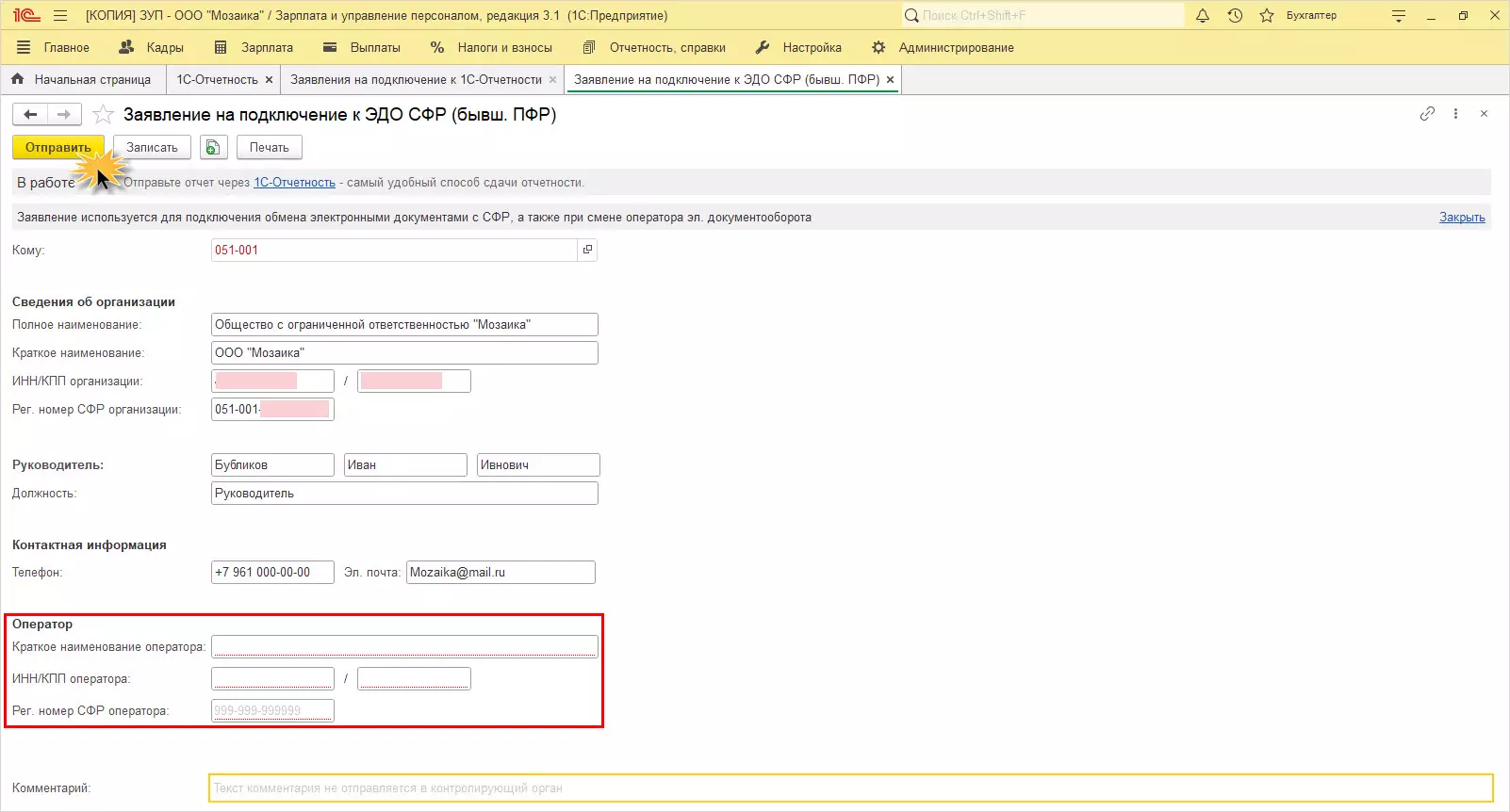Click the Закрыть link in info banner
The width and height of the screenshot is (1510, 812).
click(1462, 218)
